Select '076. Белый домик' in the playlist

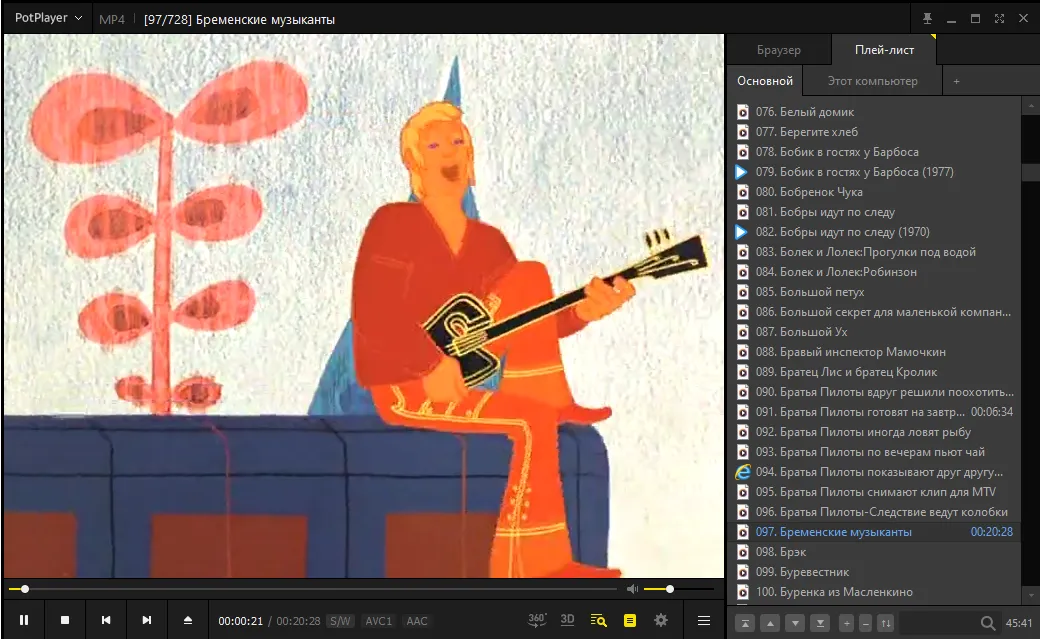pos(876,111)
